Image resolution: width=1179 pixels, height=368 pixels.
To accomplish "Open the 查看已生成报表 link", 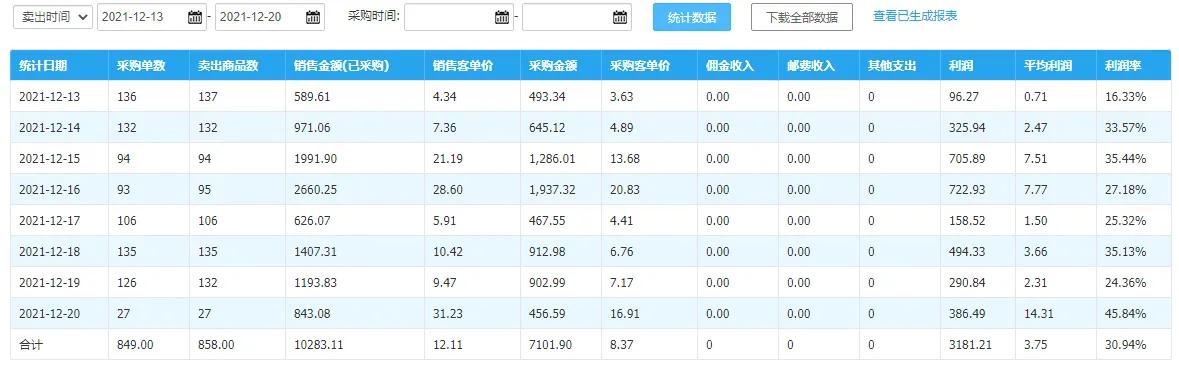I will (x=915, y=16).
